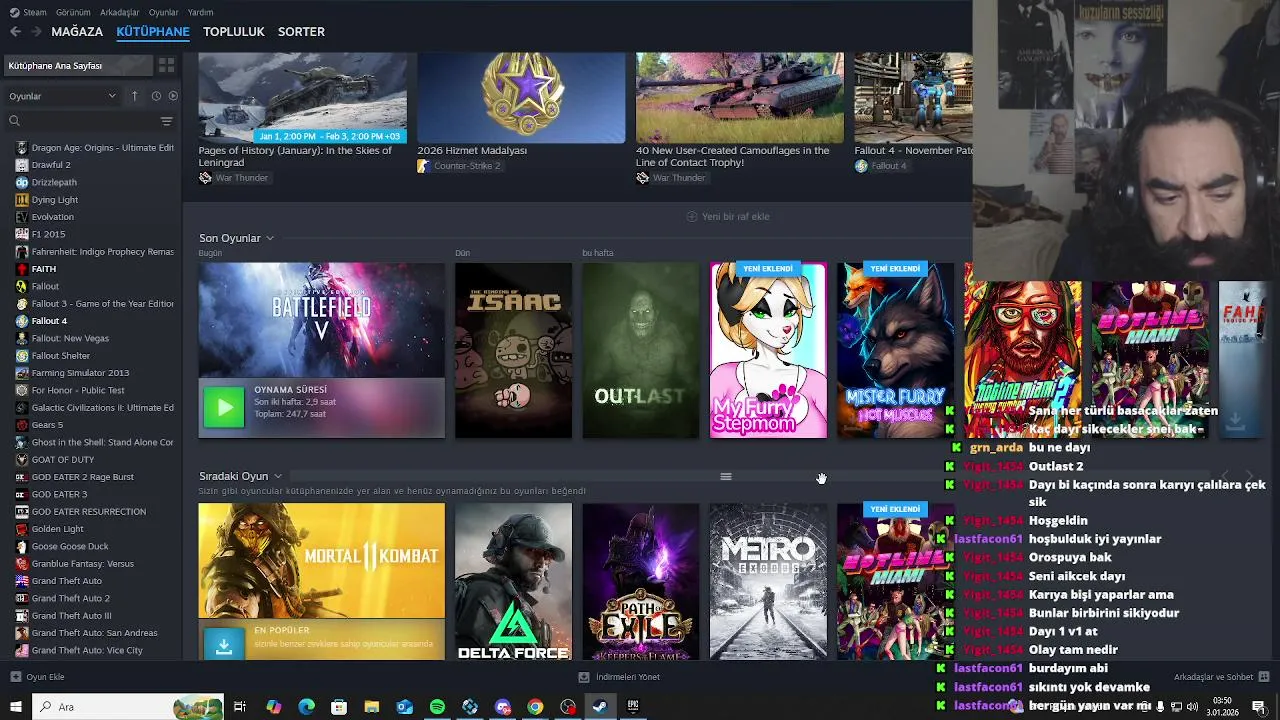Select Drizzlepath in library list
The height and width of the screenshot is (720, 1280).
[x=95, y=182]
